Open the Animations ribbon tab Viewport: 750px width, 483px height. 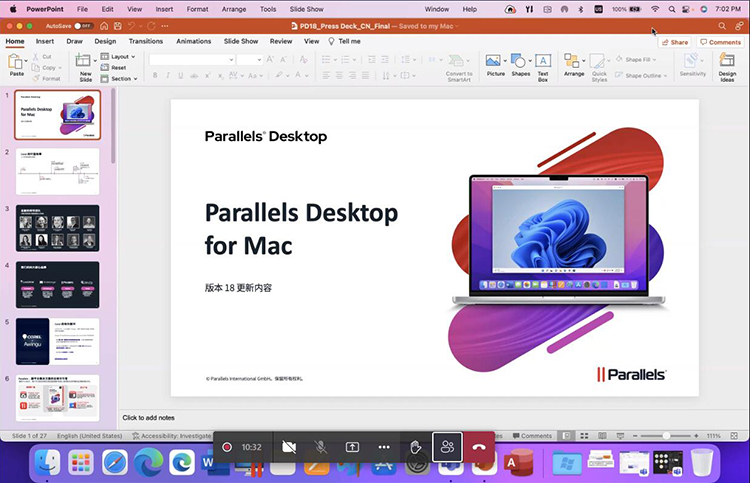click(193, 41)
